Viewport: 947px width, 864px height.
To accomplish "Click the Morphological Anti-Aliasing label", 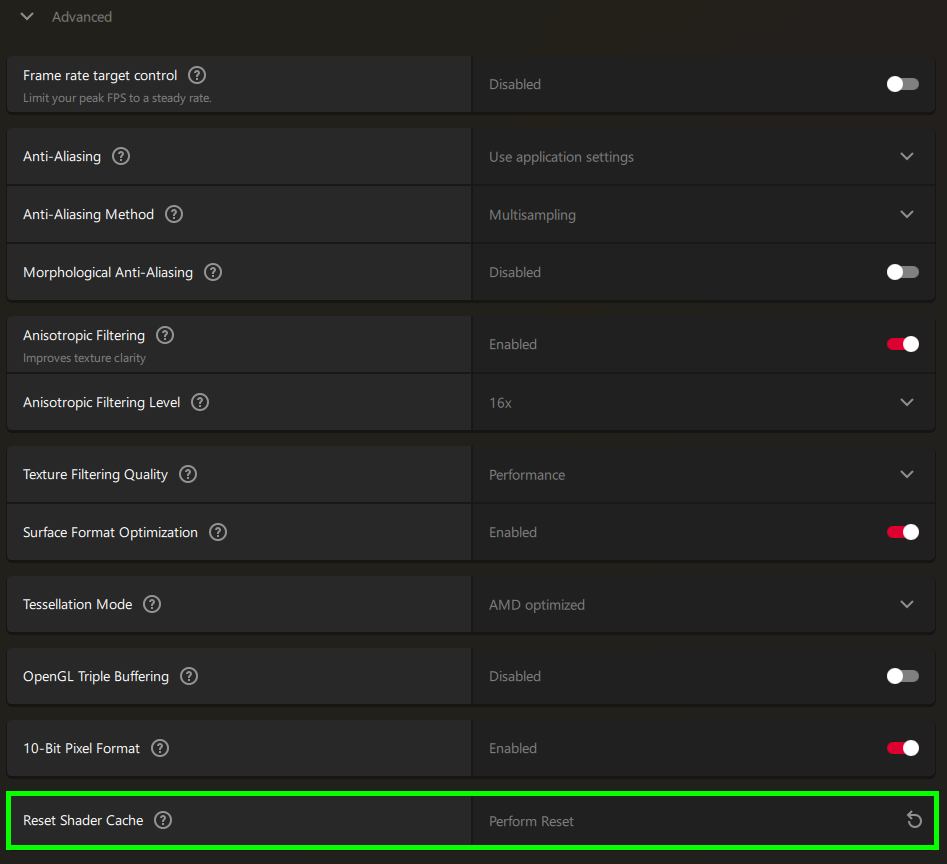I will [108, 273].
